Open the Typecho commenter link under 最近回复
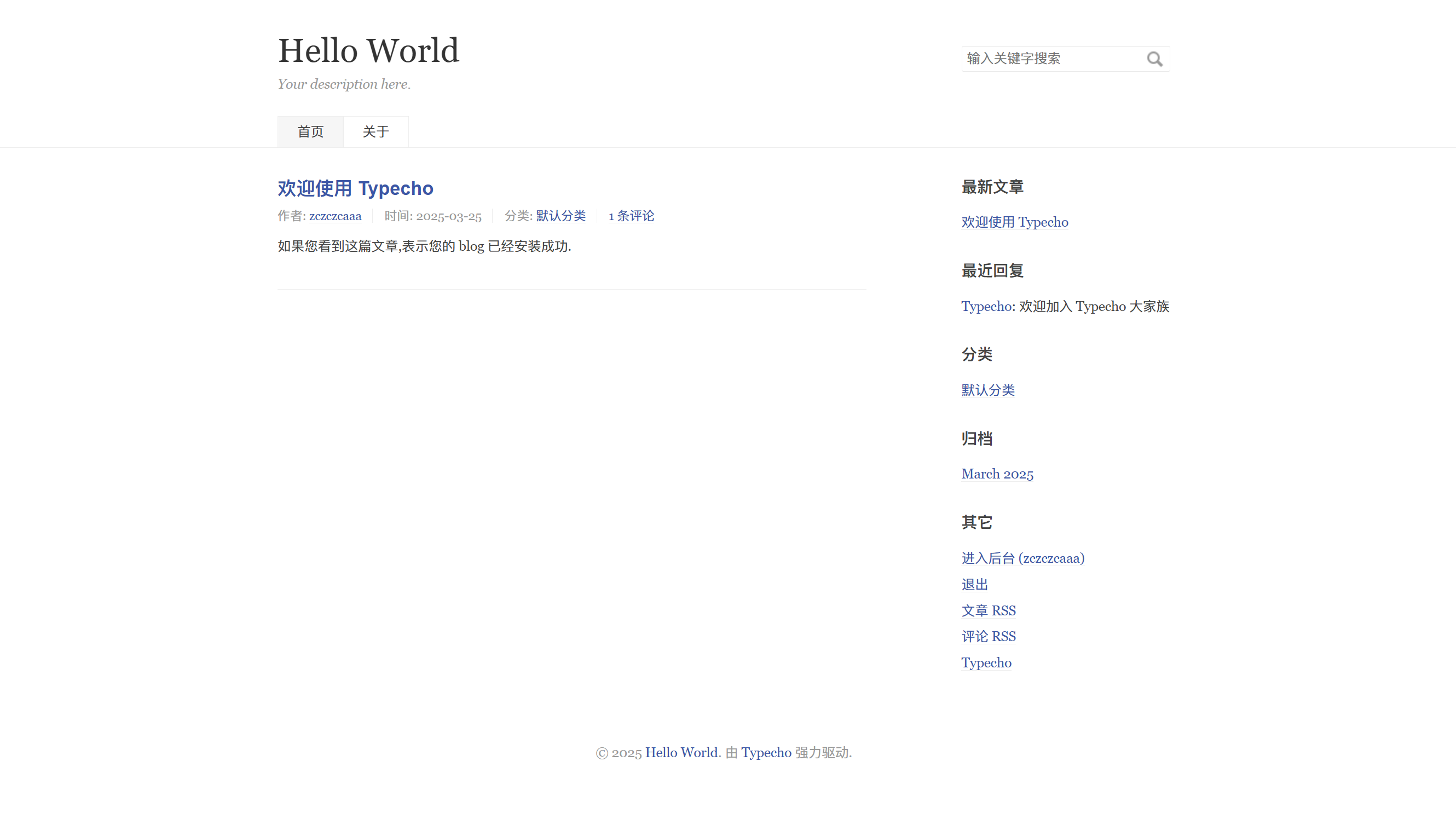Image resolution: width=1456 pixels, height=813 pixels. [x=986, y=307]
